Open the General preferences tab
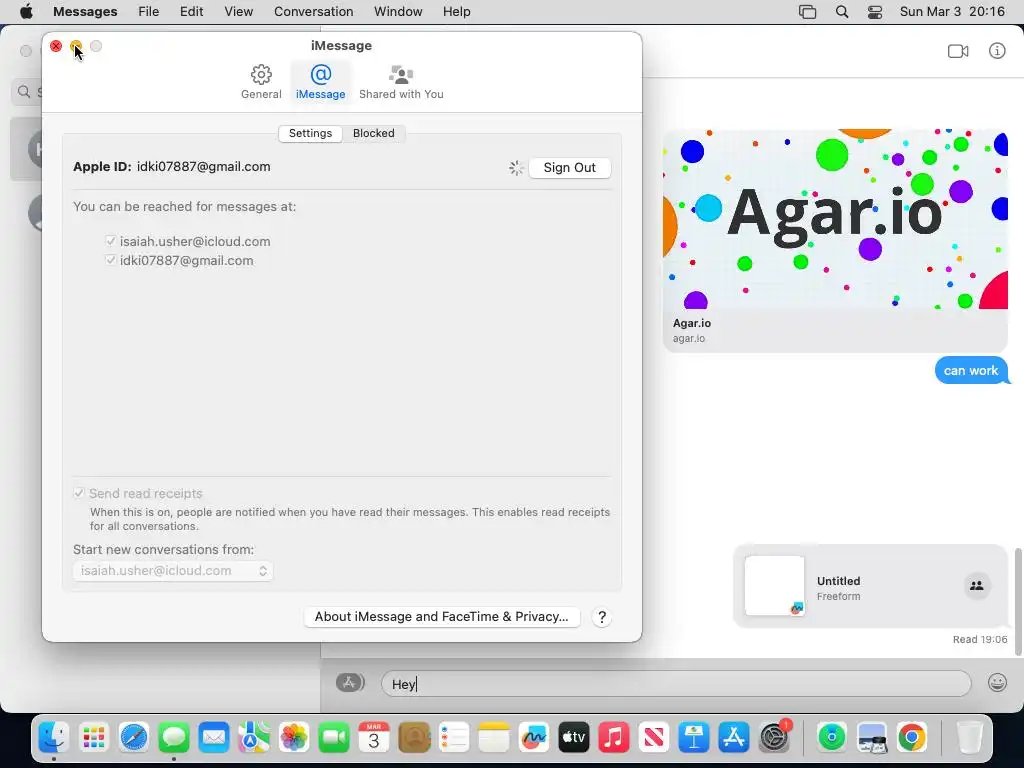The image size is (1024, 768). click(x=261, y=82)
